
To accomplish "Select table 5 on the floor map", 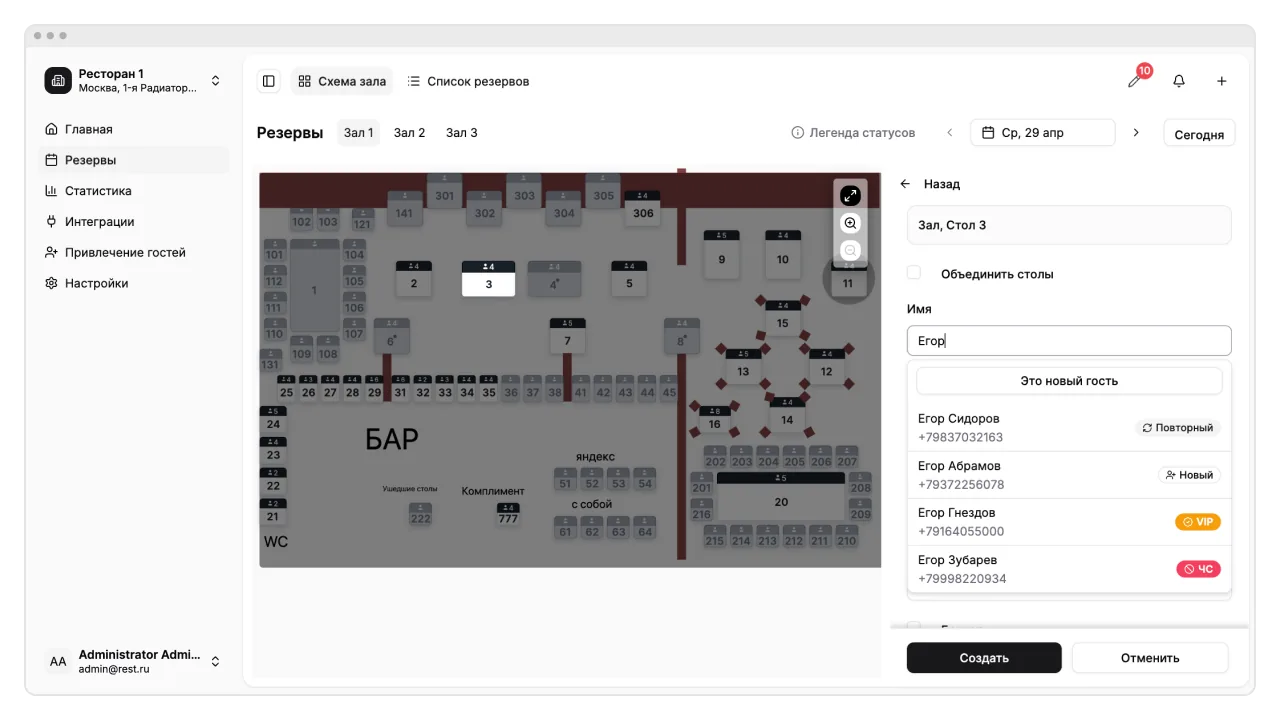I will coord(629,279).
